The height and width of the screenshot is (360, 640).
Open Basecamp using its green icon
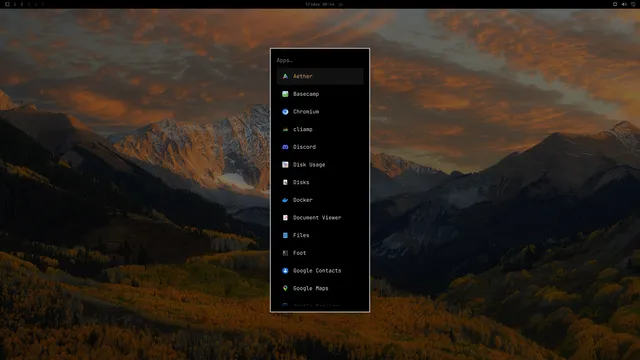[285, 94]
